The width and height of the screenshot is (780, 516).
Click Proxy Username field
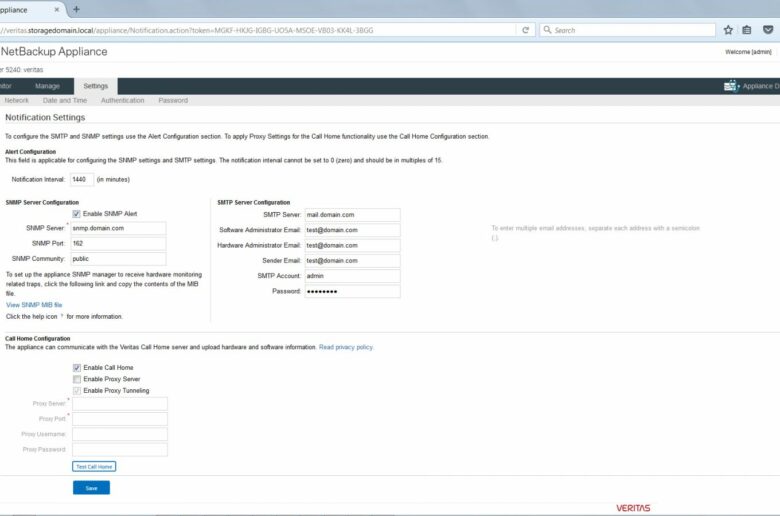[120, 434]
